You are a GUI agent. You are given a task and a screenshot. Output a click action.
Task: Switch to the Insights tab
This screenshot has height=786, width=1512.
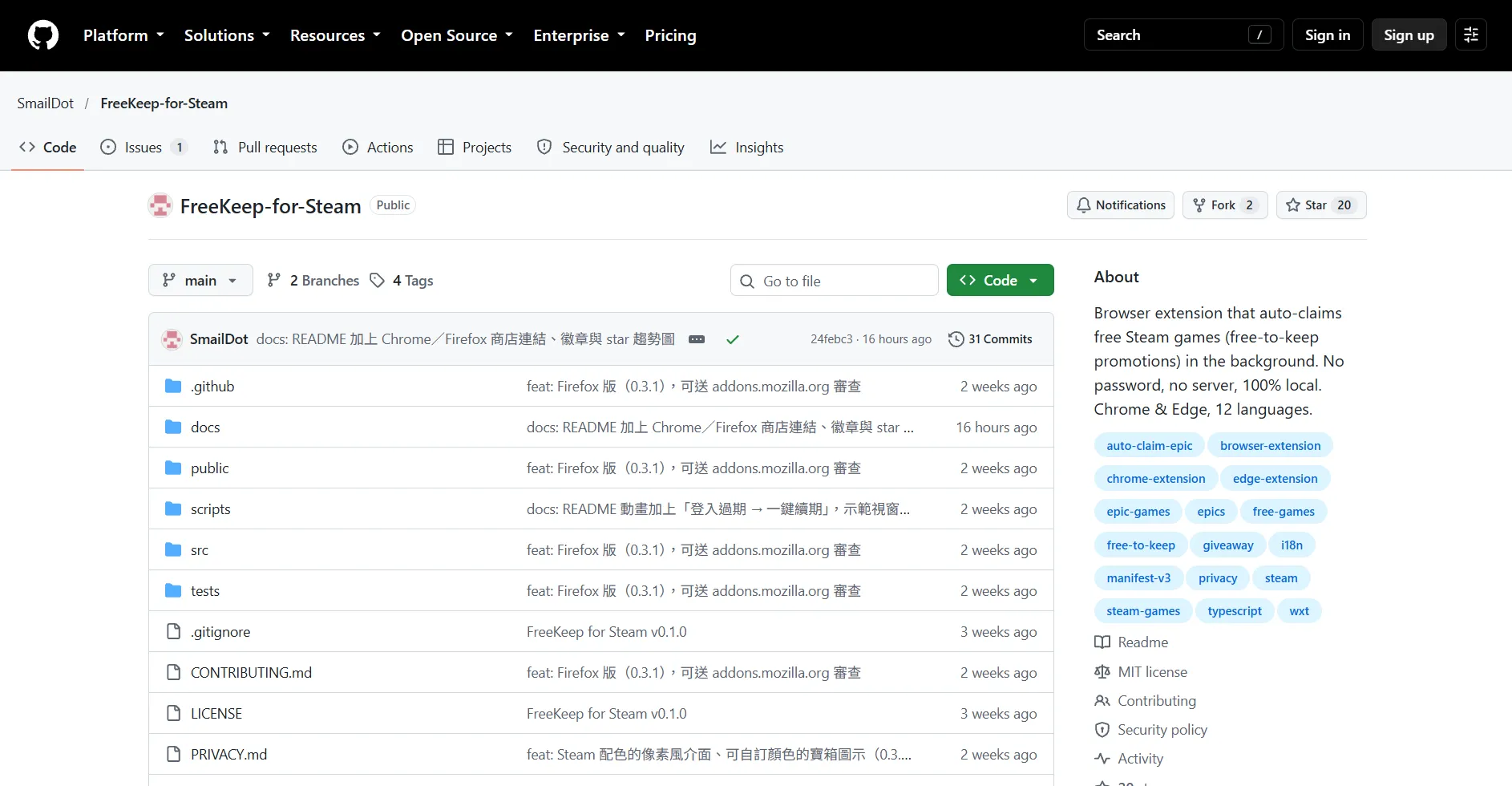747,148
